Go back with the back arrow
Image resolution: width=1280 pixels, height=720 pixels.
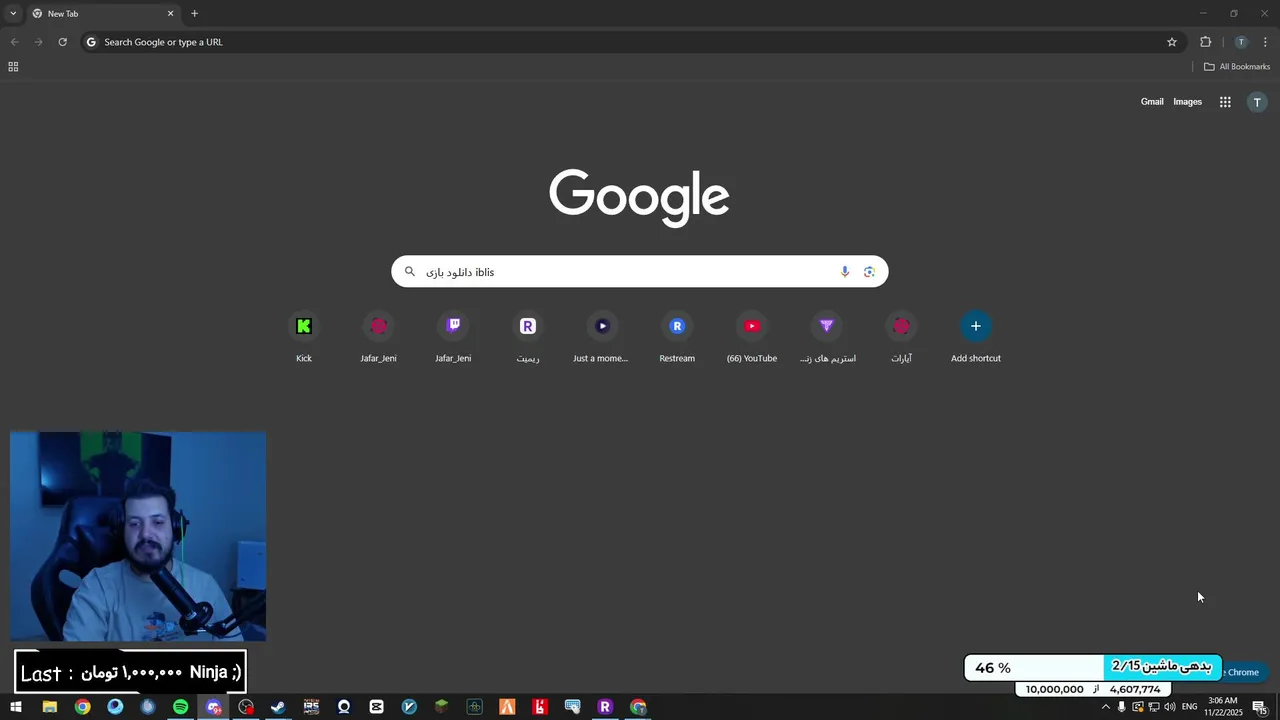pos(14,42)
